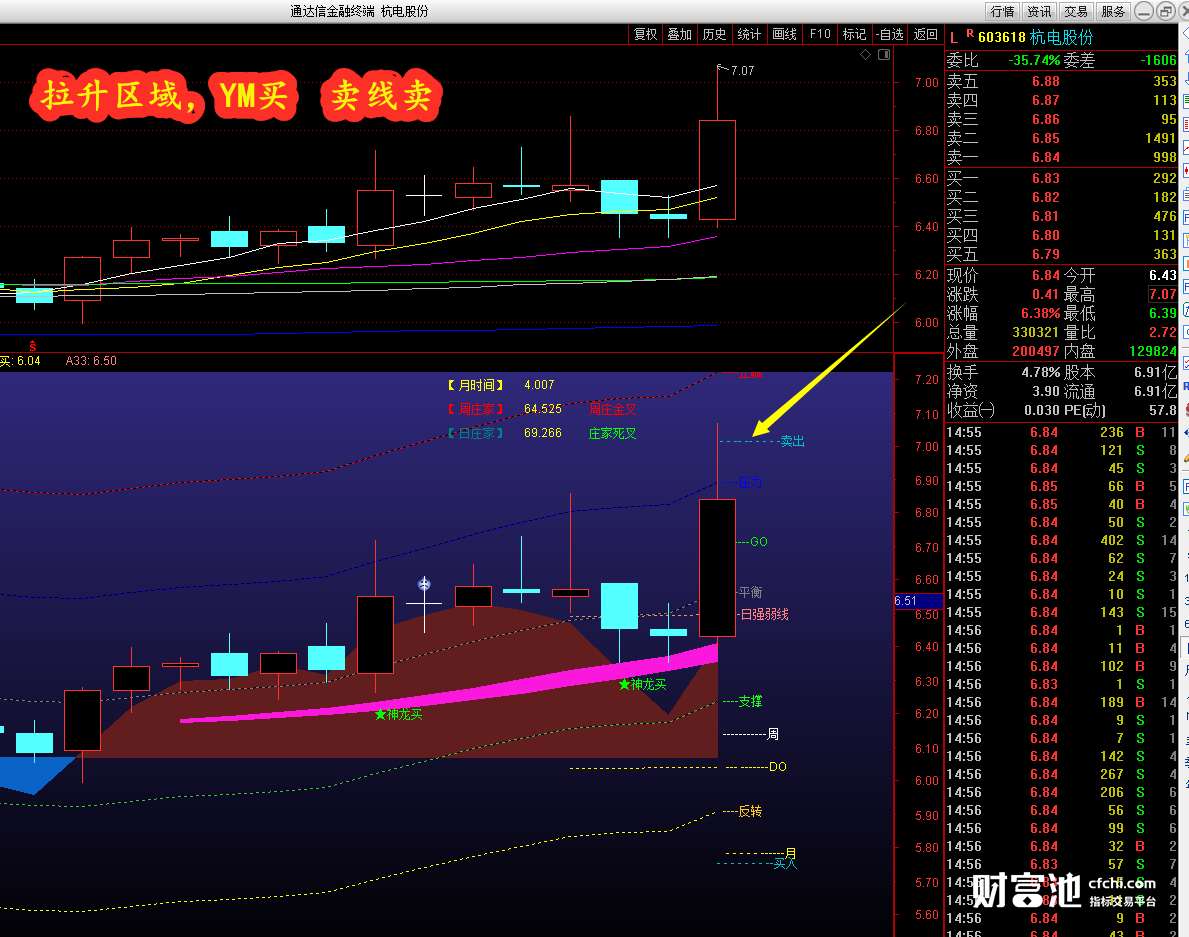Image resolution: width=1189 pixels, height=937 pixels.
Task: Click 委比 value -35.74%
Action: pyautogui.click(x=1034, y=61)
